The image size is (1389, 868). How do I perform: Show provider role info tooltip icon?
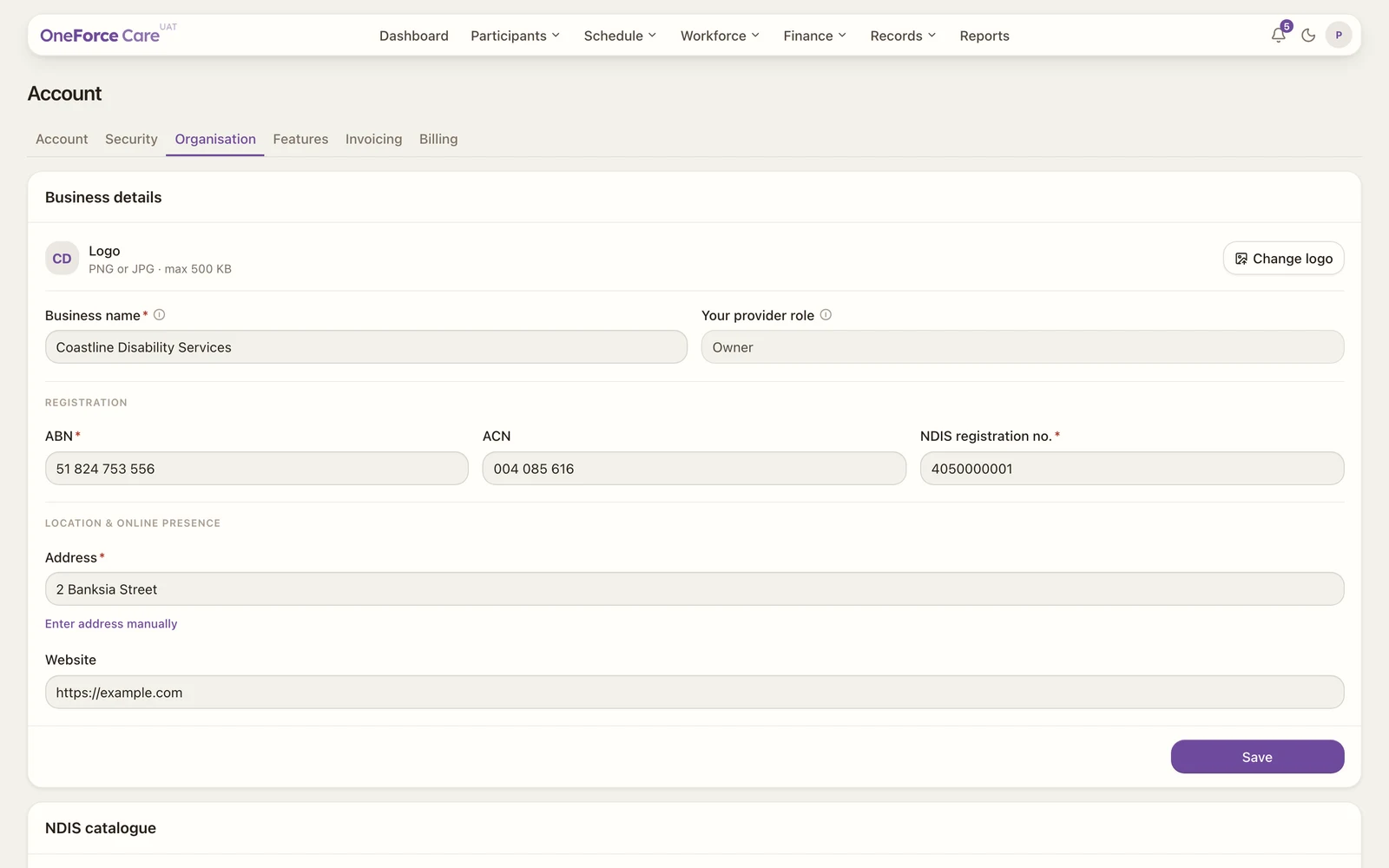(x=826, y=315)
